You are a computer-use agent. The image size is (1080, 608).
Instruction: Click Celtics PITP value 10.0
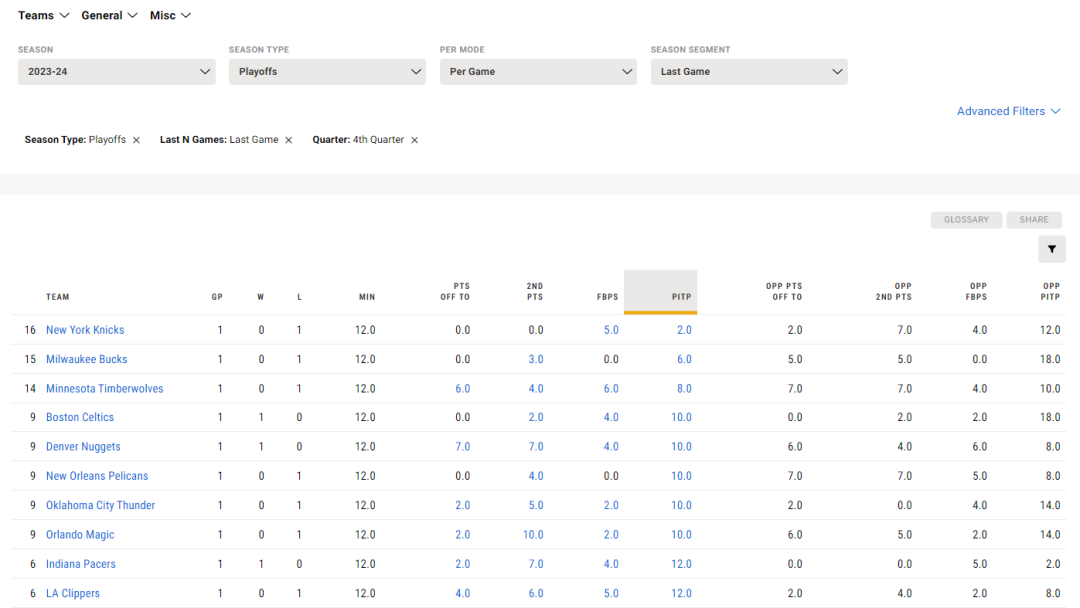pos(681,417)
